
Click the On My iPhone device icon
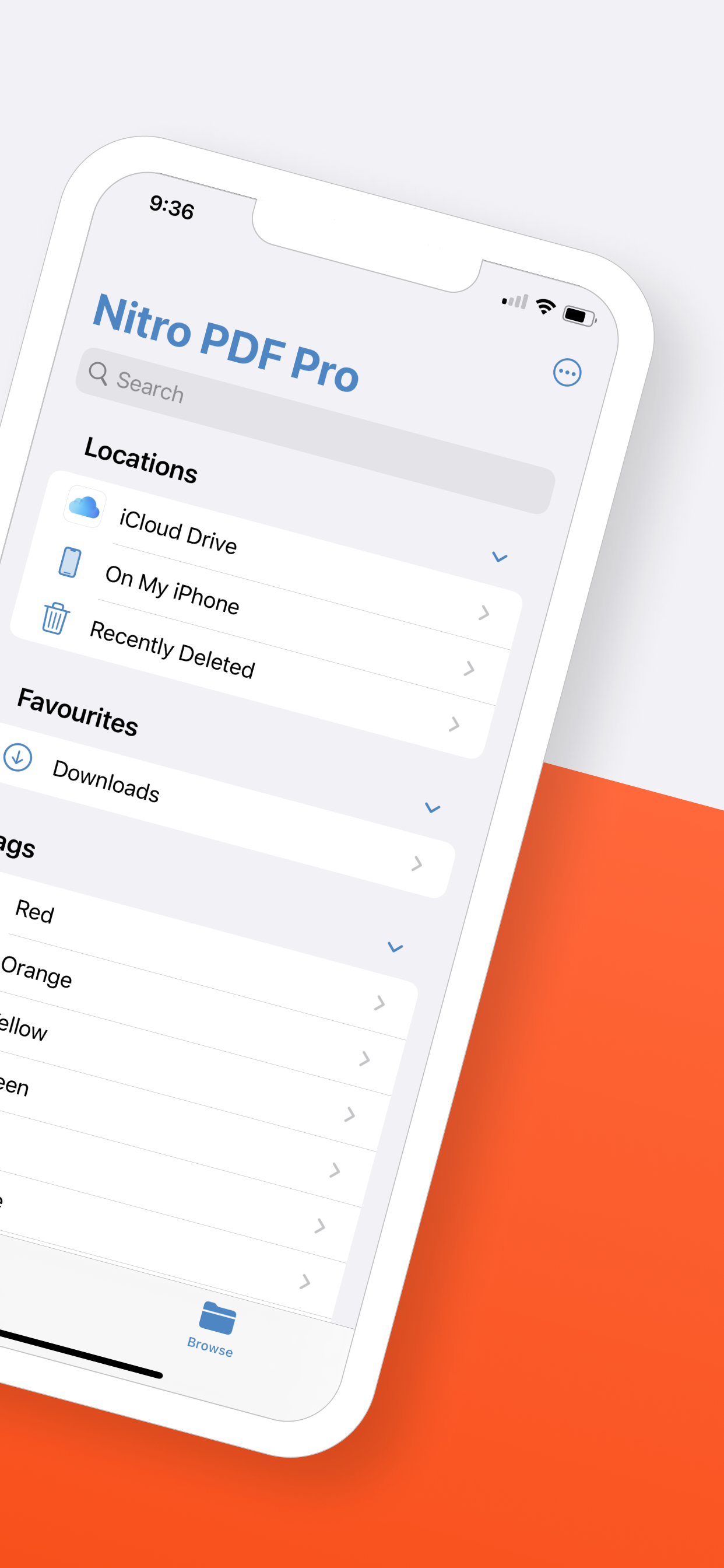tap(69, 561)
